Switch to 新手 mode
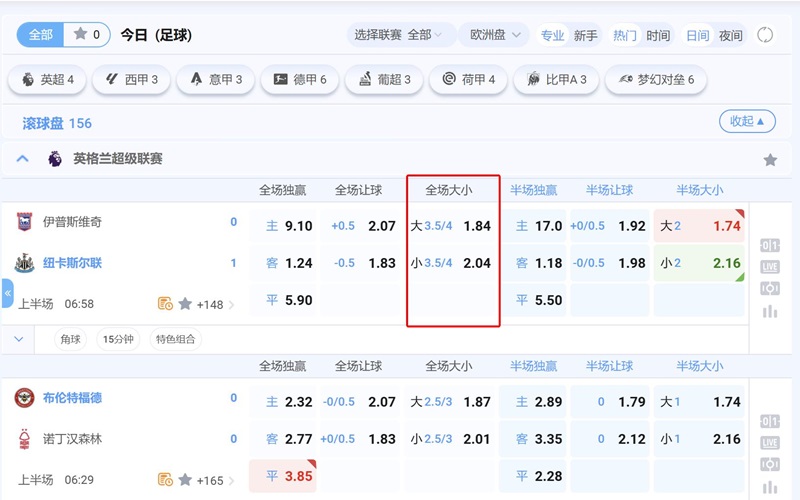800x500 pixels. click(x=585, y=35)
